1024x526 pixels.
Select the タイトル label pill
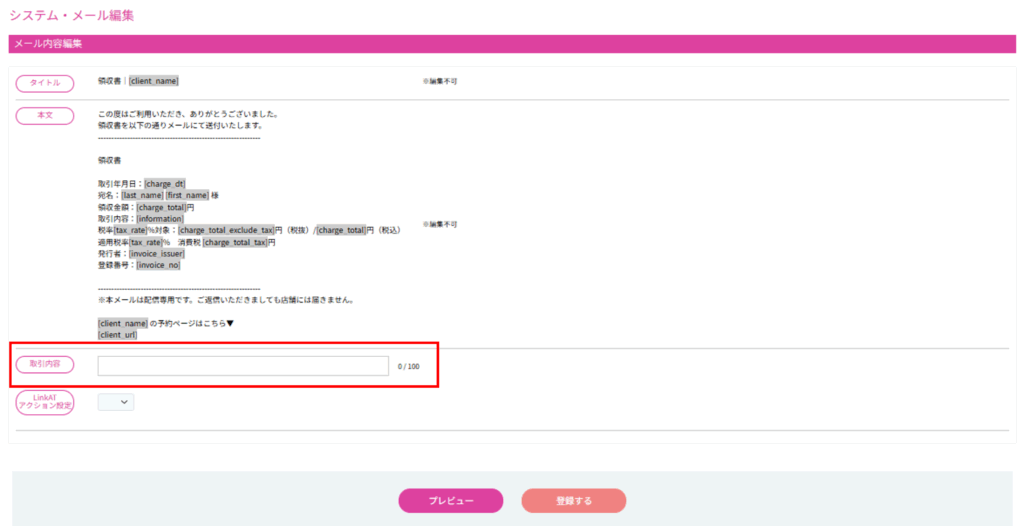point(45,83)
